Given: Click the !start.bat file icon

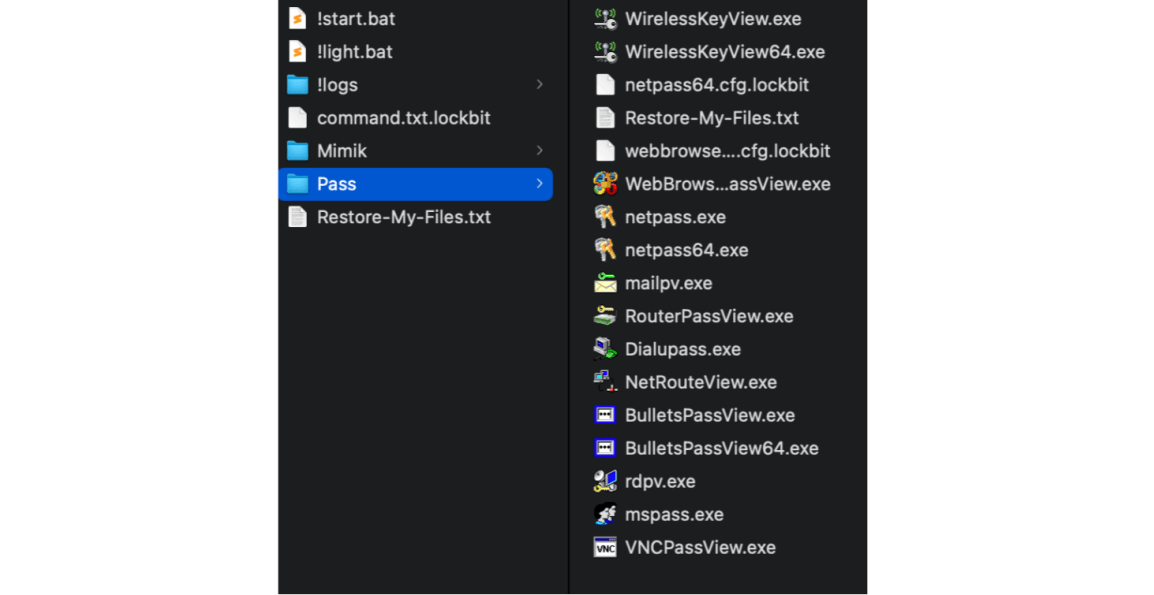Looking at the screenshot, I should 297,18.
